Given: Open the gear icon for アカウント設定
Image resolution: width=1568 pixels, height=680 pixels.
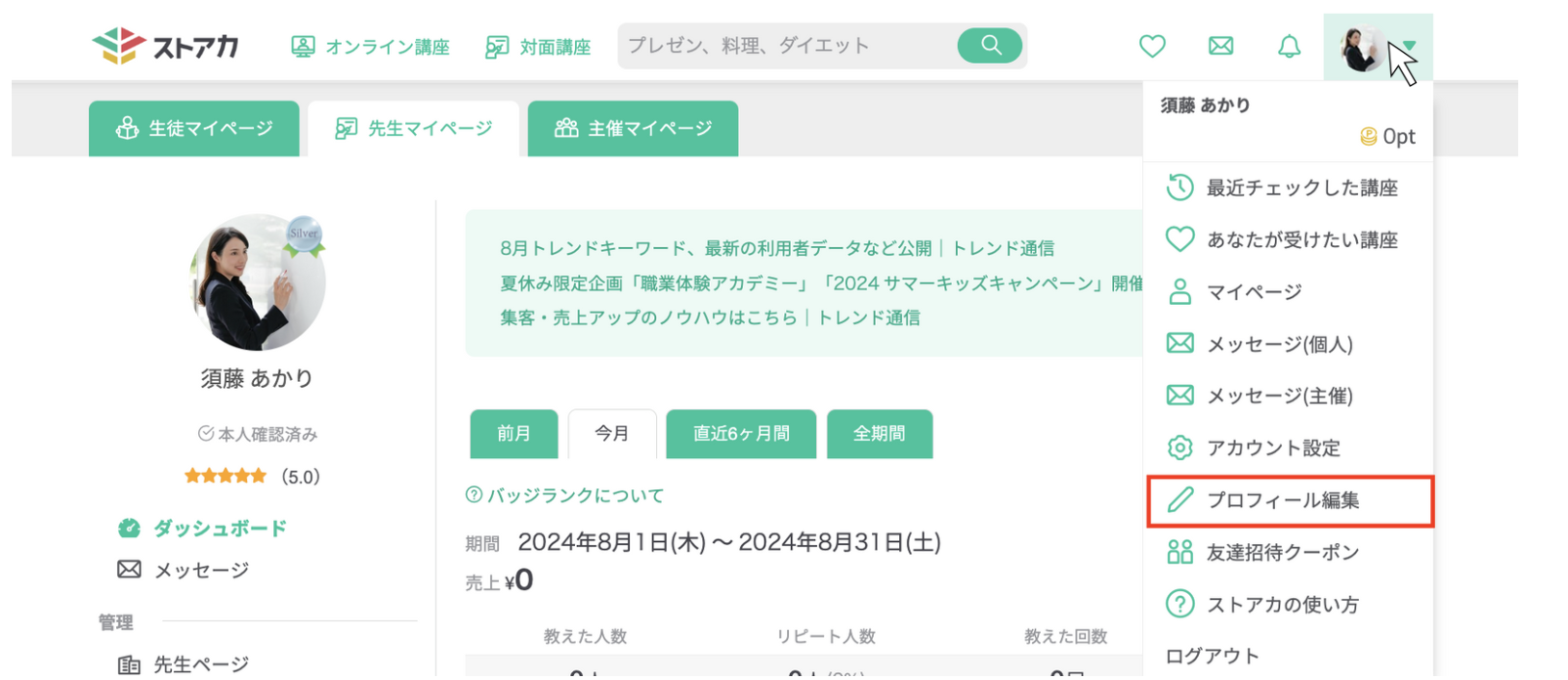Looking at the screenshot, I should (1180, 447).
